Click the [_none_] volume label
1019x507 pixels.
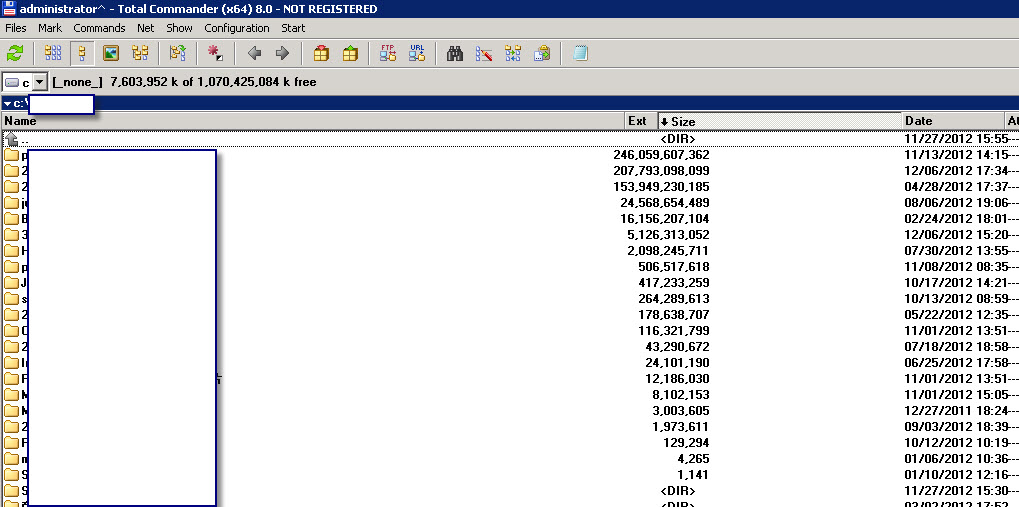pyautogui.click(x=78, y=82)
